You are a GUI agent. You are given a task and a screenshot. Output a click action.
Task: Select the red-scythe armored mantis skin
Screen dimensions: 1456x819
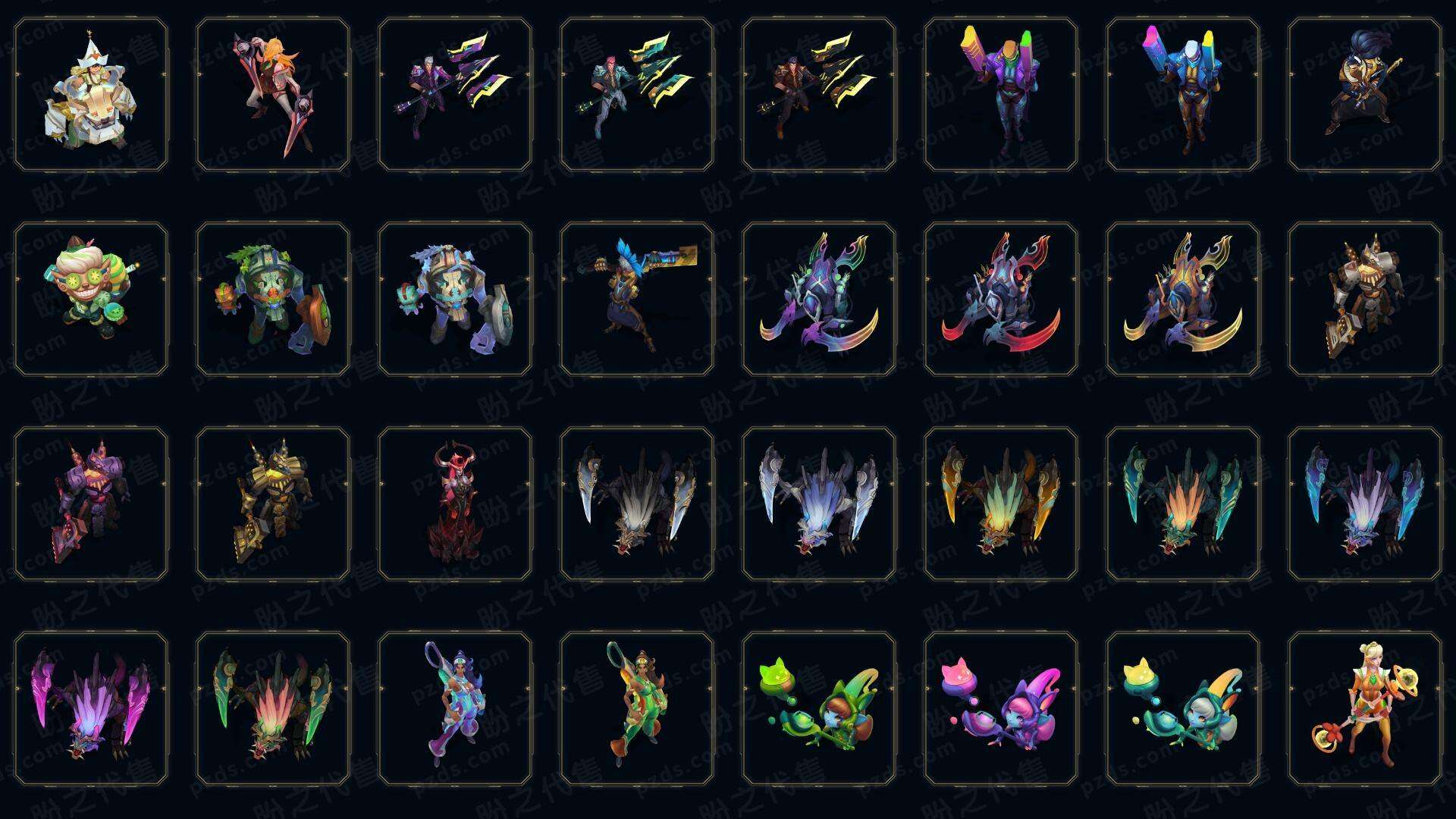pyautogui.click(x=1001, y=299)
